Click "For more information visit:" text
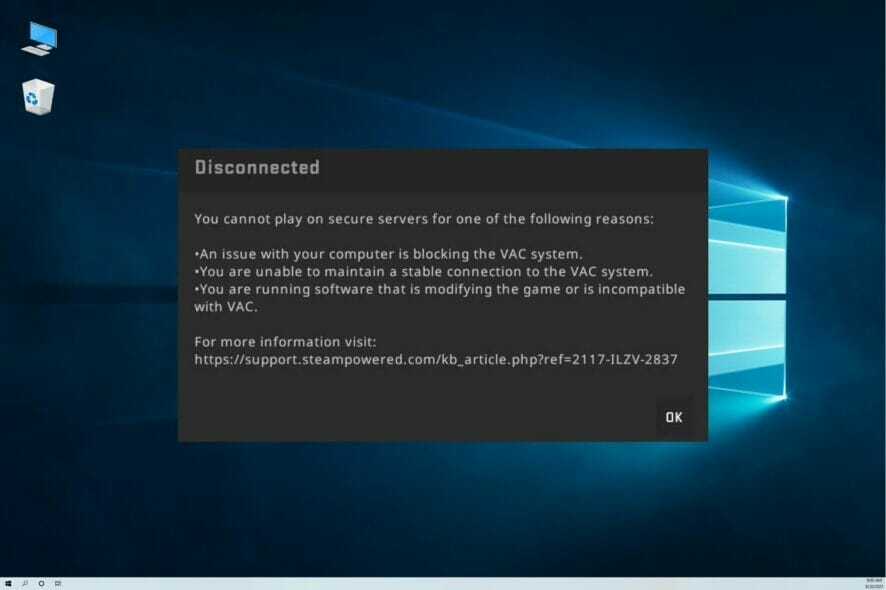Image resolution: width=886 pixels, height=590 pixels. tap(285, 342)
